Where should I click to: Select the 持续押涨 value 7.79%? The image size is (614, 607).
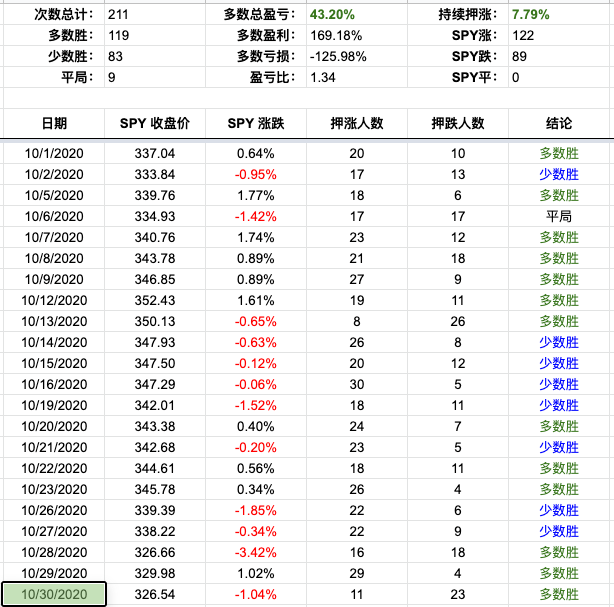coord(531,14)
